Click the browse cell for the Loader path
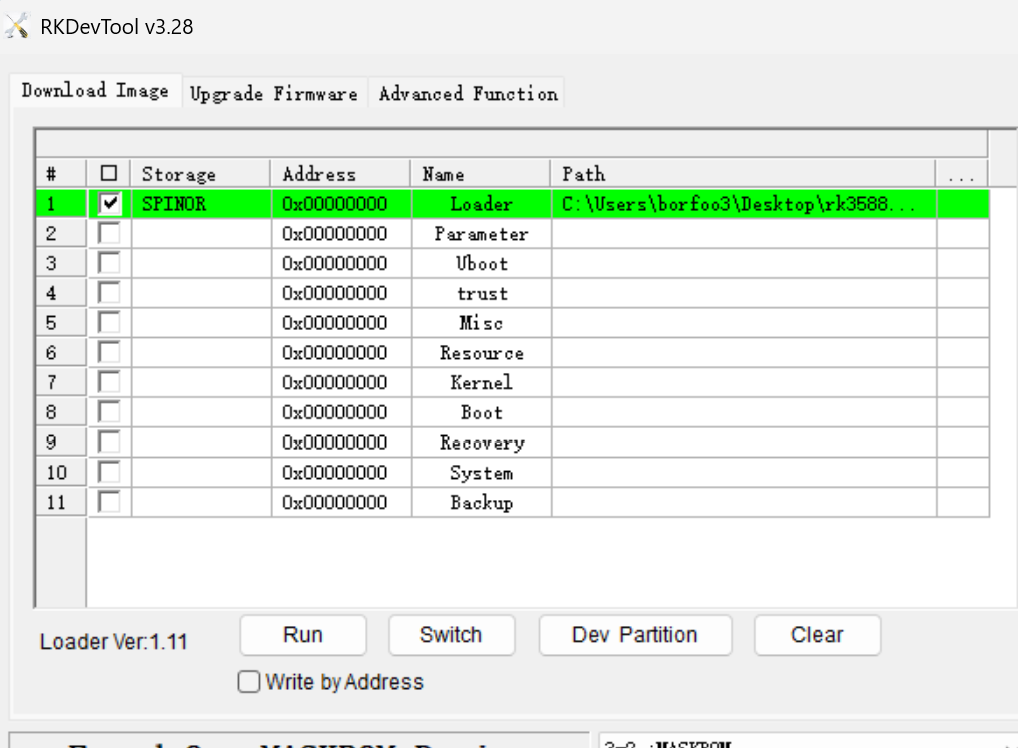The height and width of the screenshot is (748, 1018). click(x=962, y=204)
